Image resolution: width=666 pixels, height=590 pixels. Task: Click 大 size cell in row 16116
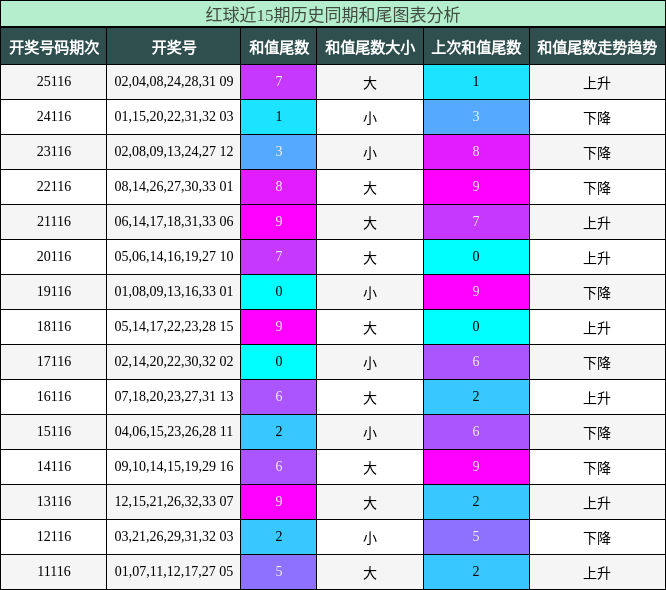click(370, 397)
